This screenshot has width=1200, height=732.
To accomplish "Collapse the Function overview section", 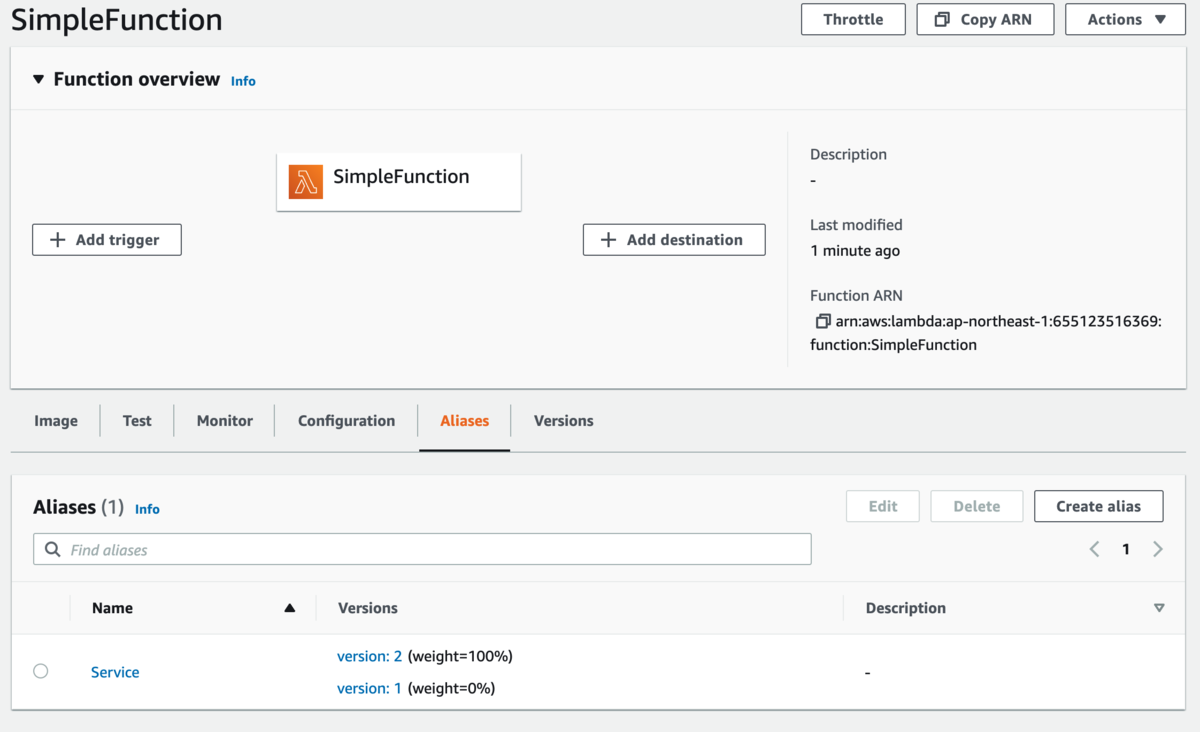I will pos(39,79).
